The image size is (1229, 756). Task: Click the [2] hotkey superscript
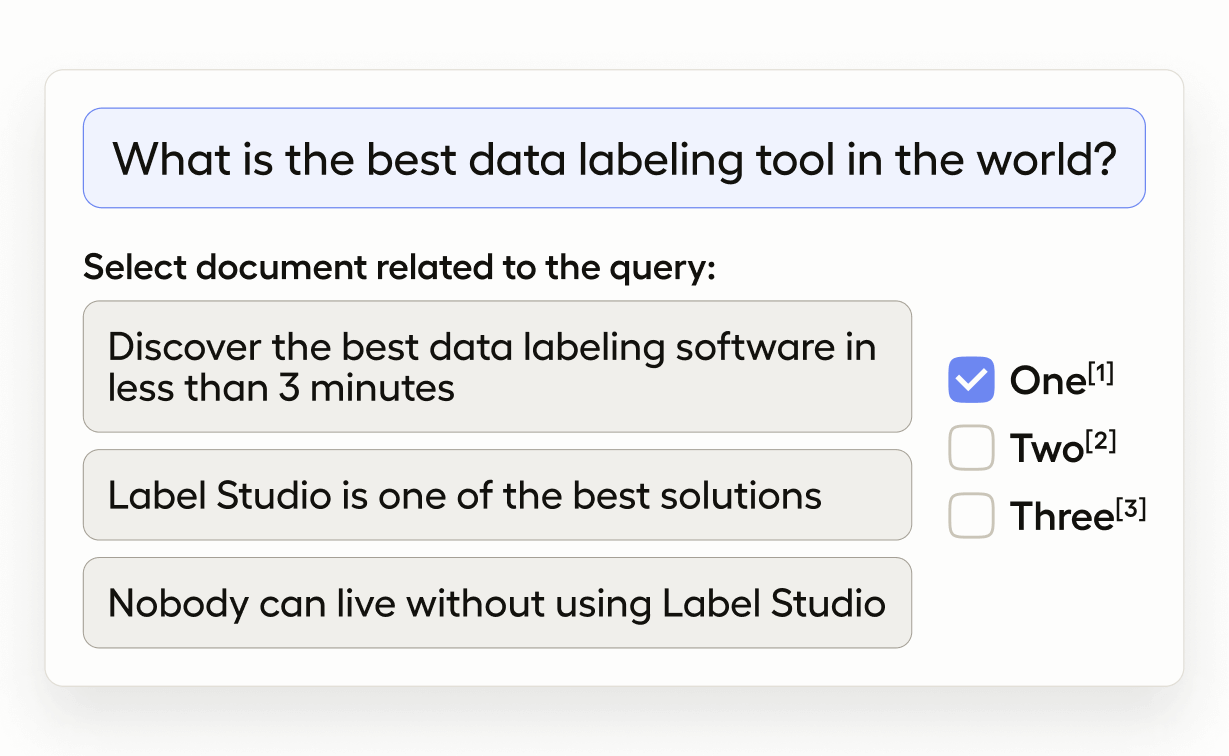tap(1101, 441)
